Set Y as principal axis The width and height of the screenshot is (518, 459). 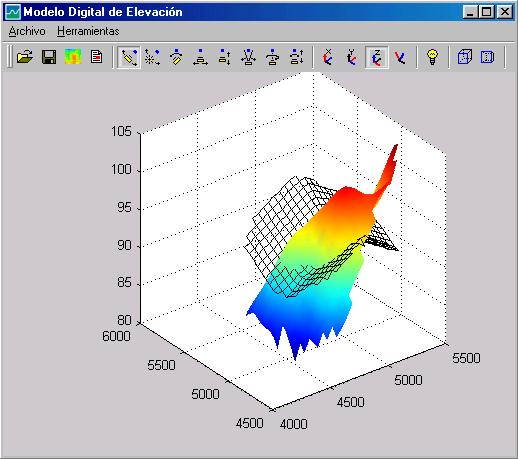click(x=352, y=57)
